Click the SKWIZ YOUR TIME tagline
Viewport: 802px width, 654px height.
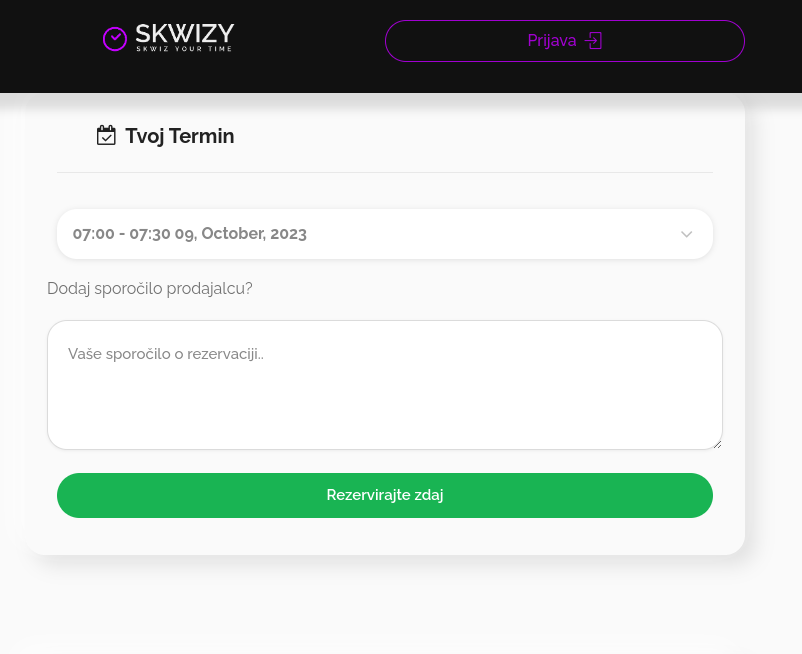[x=185, y=49]
